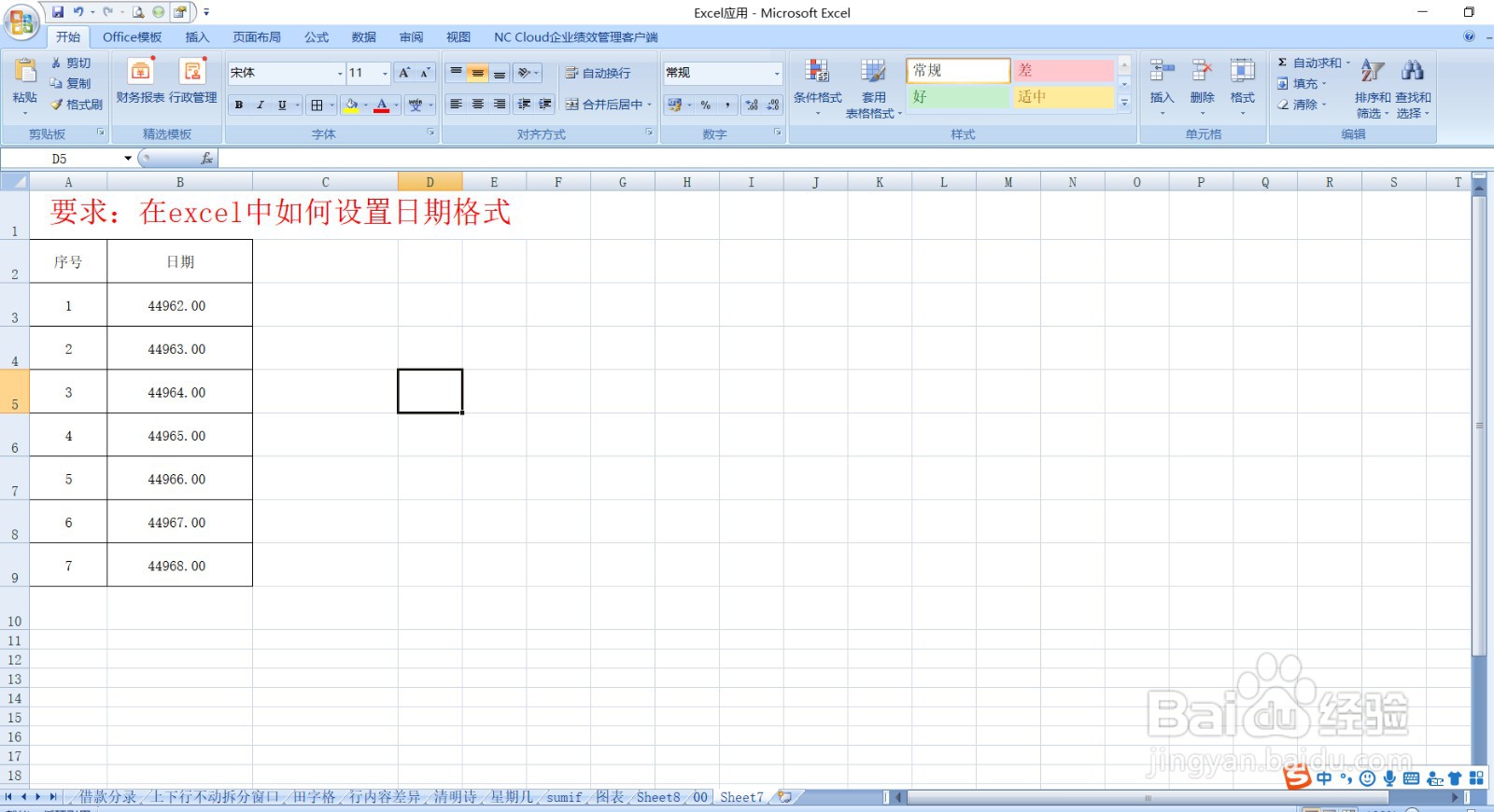Switch to the 插入 ribbon tab

197,37
